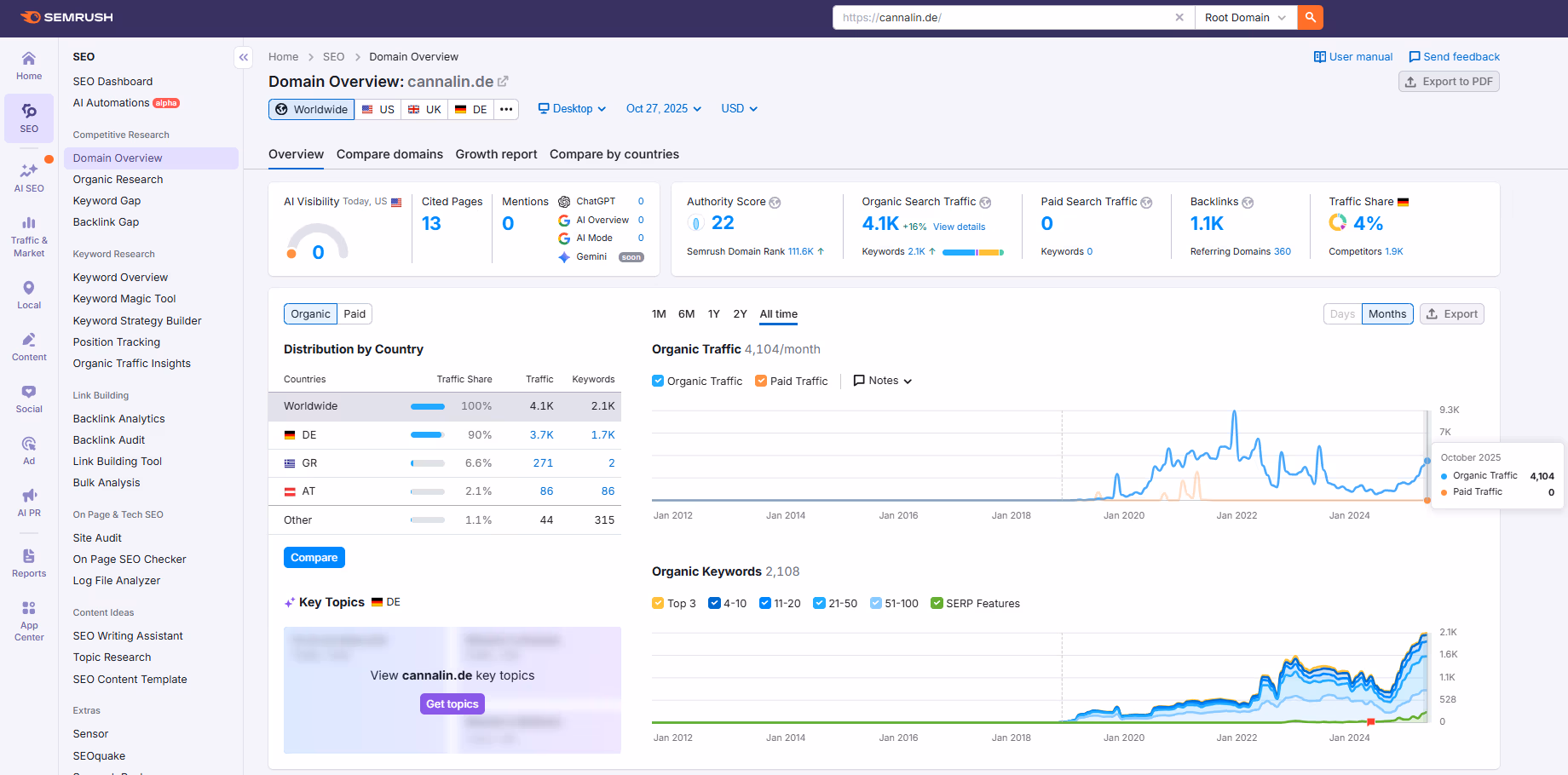Open cannalin.de external link icon
This screenshot has width=1568, height=775.
coord(504,82)
